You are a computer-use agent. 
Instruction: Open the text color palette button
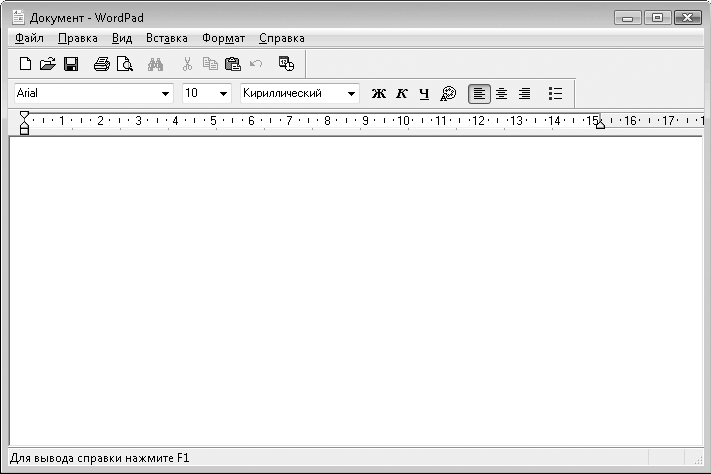click(448, 93)
